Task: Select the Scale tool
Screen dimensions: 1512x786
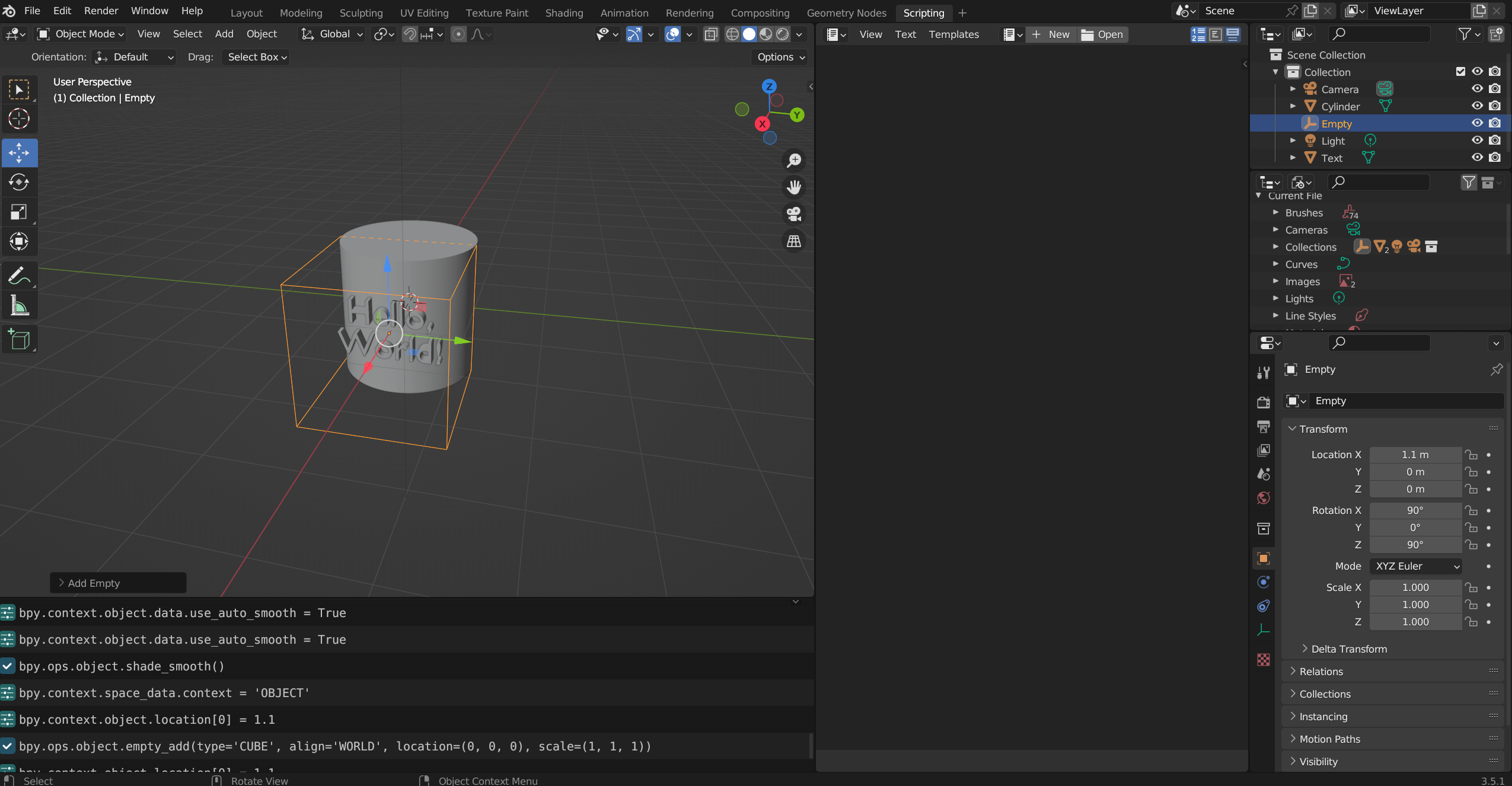Action: (x=19, y=212)
